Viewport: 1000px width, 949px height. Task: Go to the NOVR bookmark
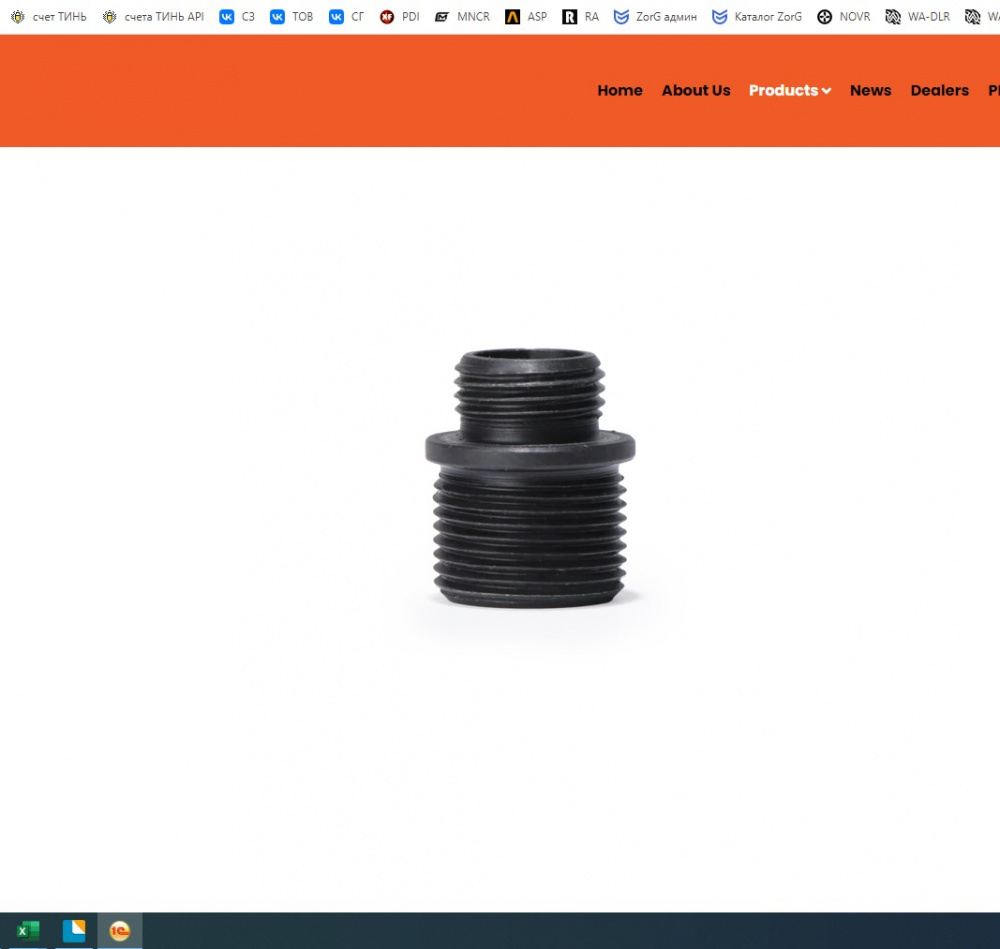(843, 17)
